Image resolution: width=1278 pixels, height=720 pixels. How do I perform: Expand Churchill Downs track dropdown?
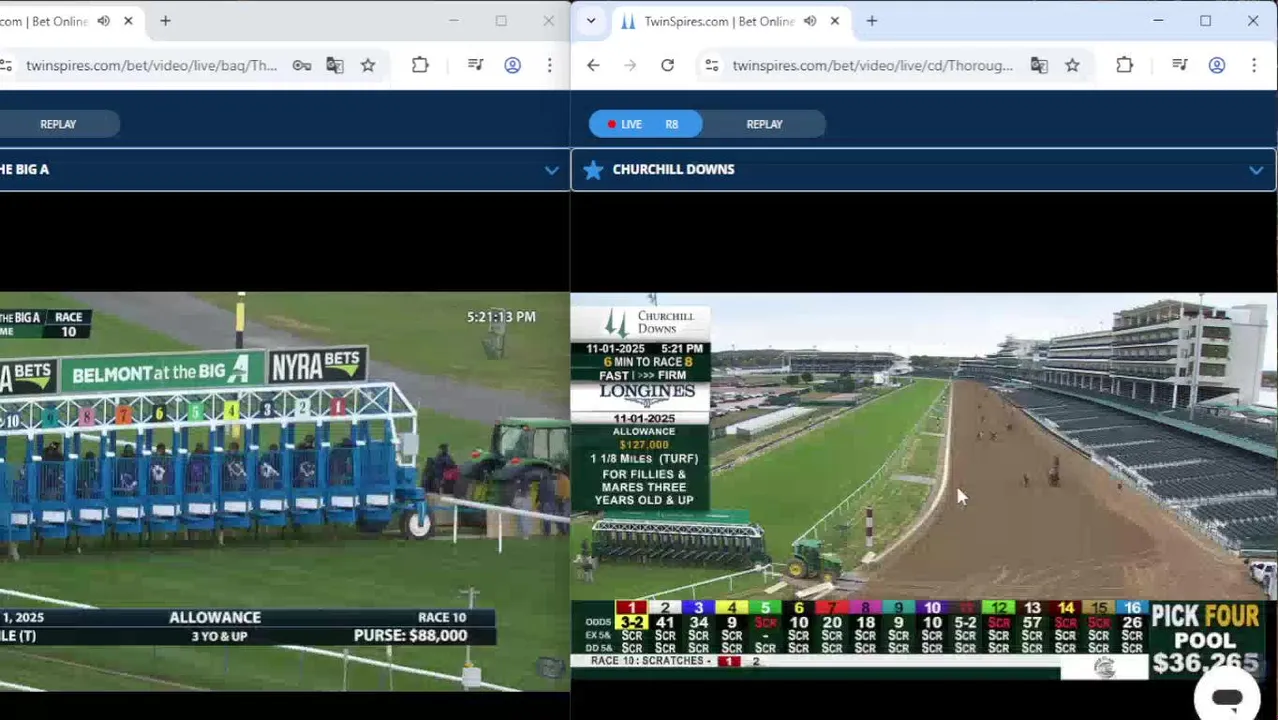(1256, 170)
